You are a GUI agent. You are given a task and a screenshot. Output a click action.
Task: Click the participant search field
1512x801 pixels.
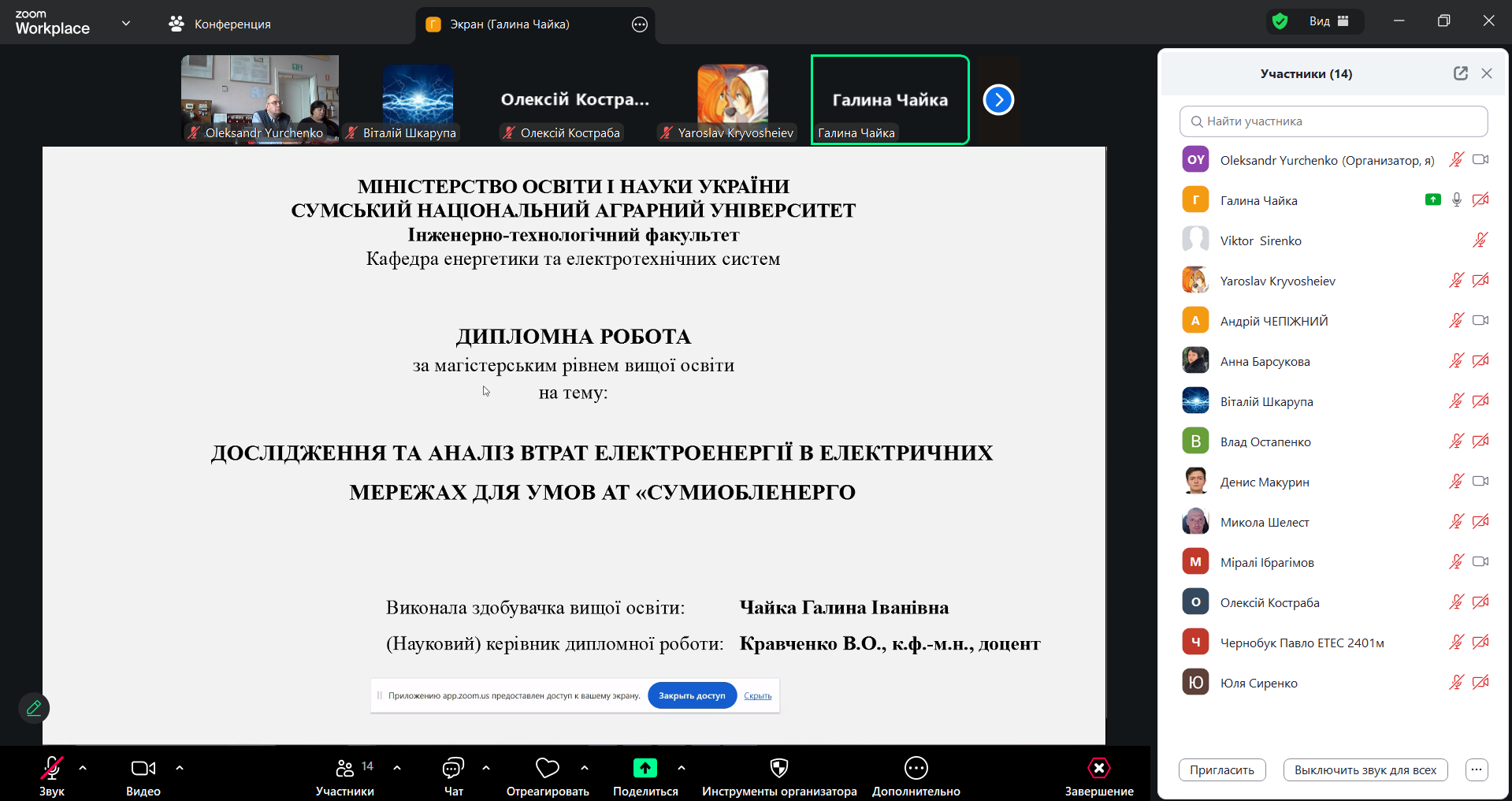pos(1333,121)
